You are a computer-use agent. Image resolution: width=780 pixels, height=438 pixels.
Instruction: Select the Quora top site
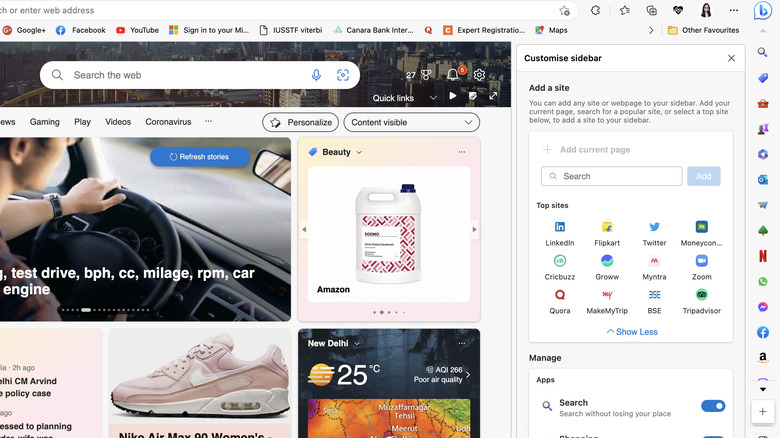pos(560,302)
